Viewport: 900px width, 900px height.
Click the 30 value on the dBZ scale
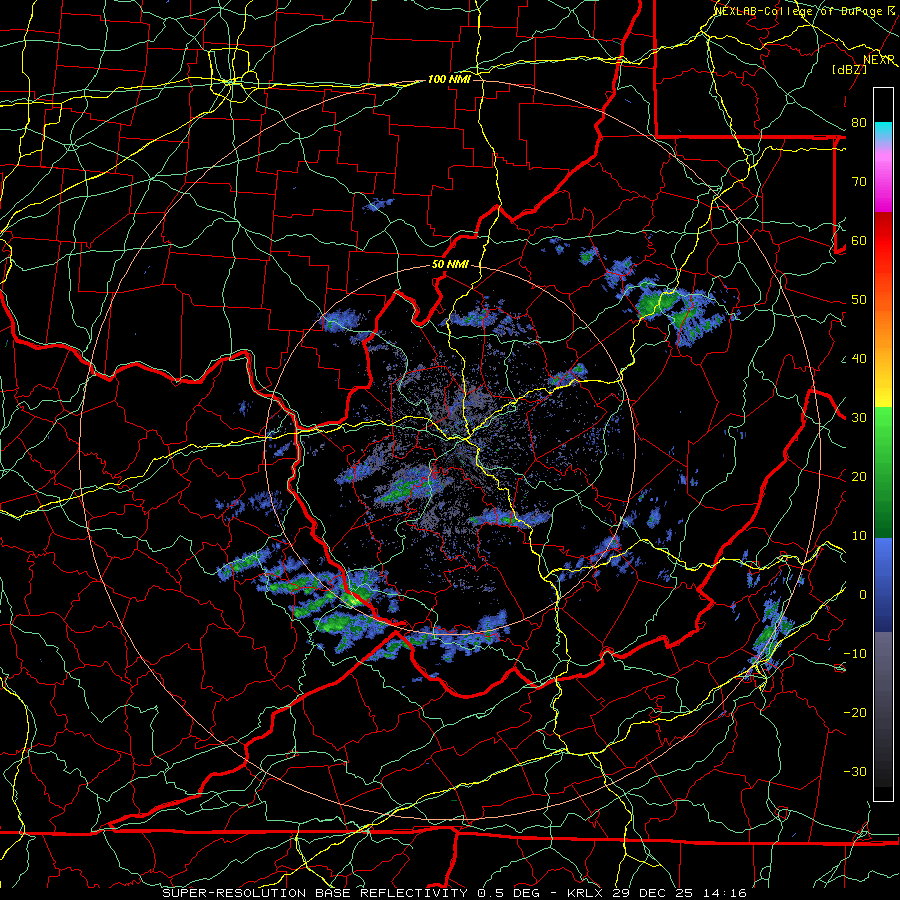coord(859,418)
